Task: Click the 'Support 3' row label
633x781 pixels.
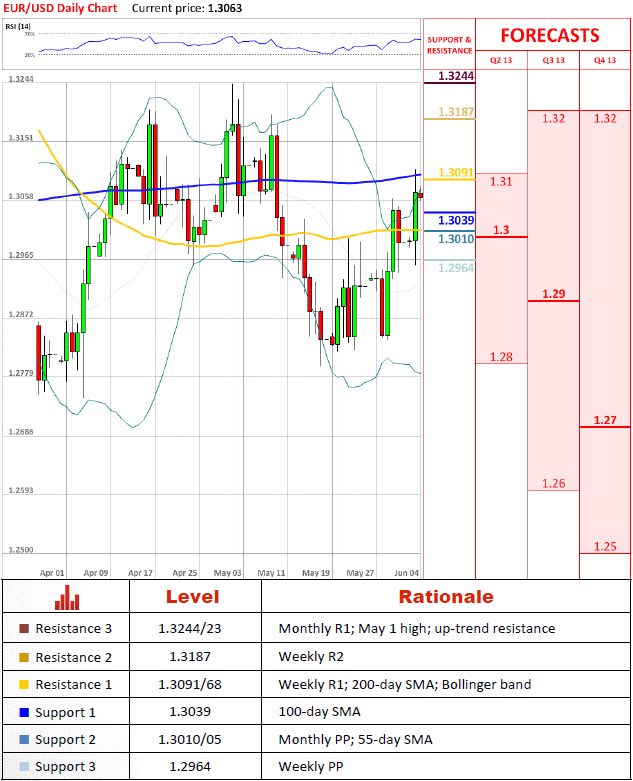Action: (x=65, y=767)
